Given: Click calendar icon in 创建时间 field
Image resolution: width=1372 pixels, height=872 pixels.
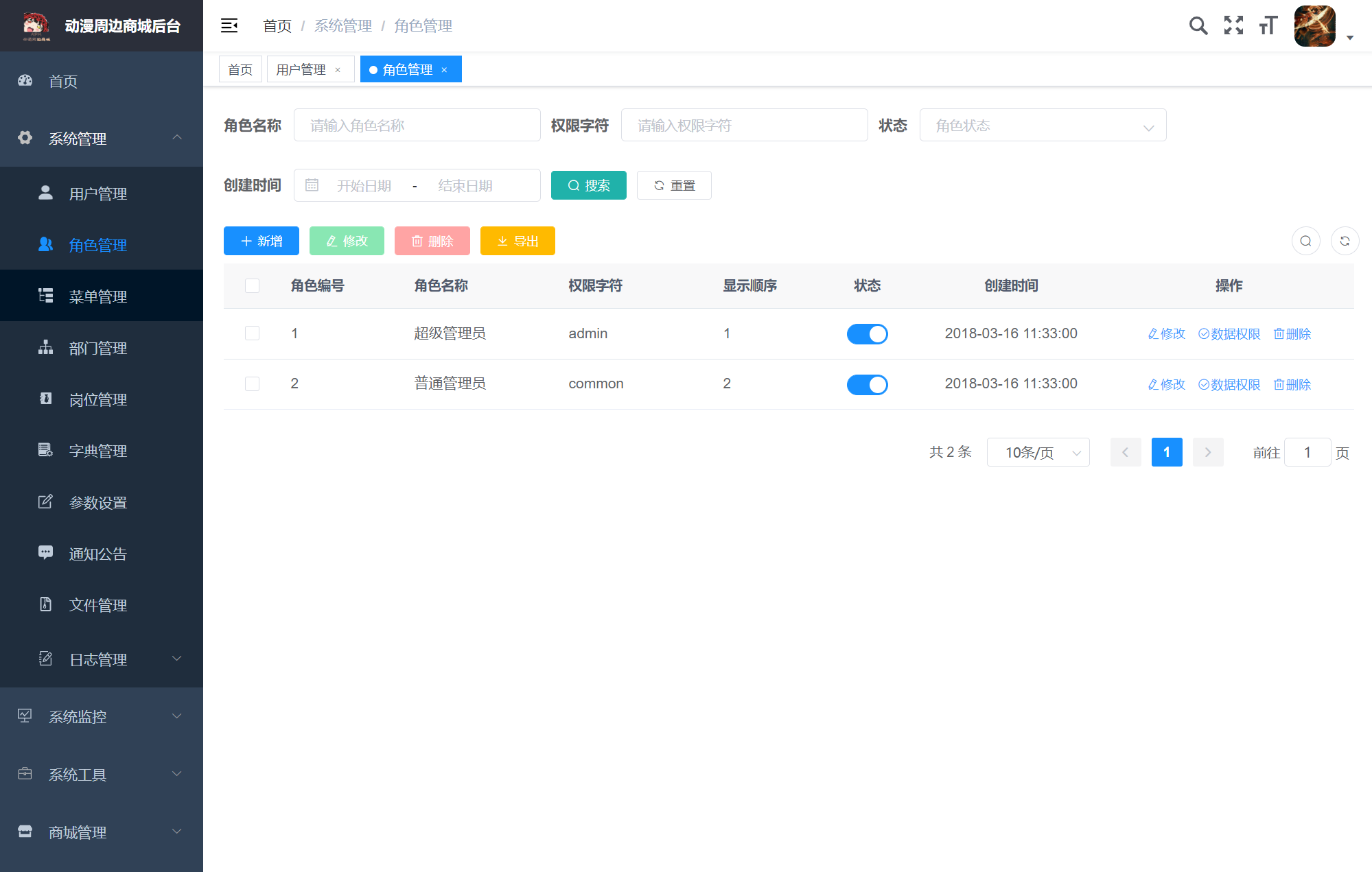Looking at the screenshot, I should pos(312,185).
